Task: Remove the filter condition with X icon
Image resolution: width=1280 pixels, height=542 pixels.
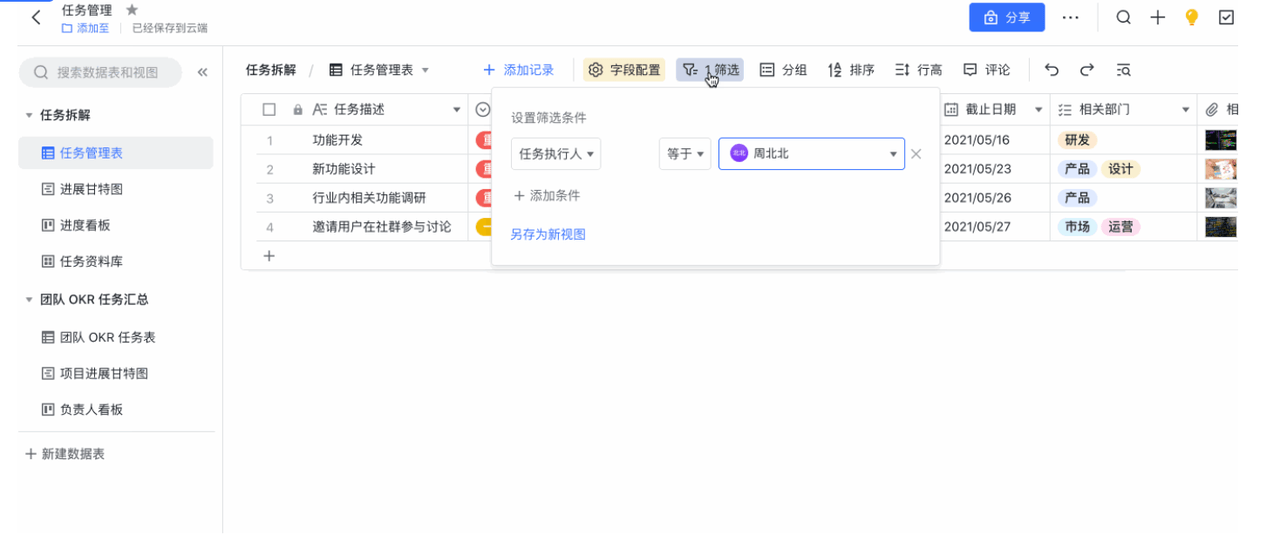Action: [916, 154]
